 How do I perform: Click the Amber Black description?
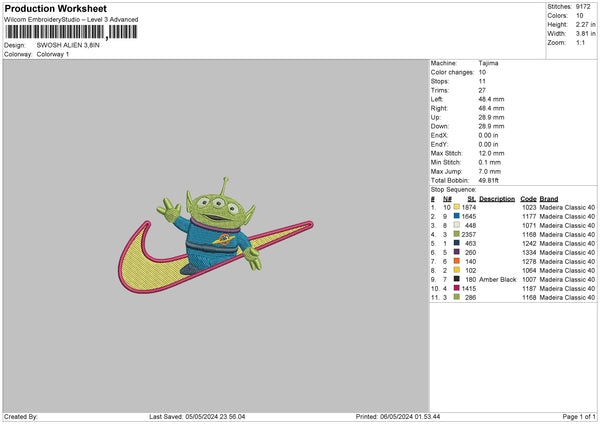(497, 279)
